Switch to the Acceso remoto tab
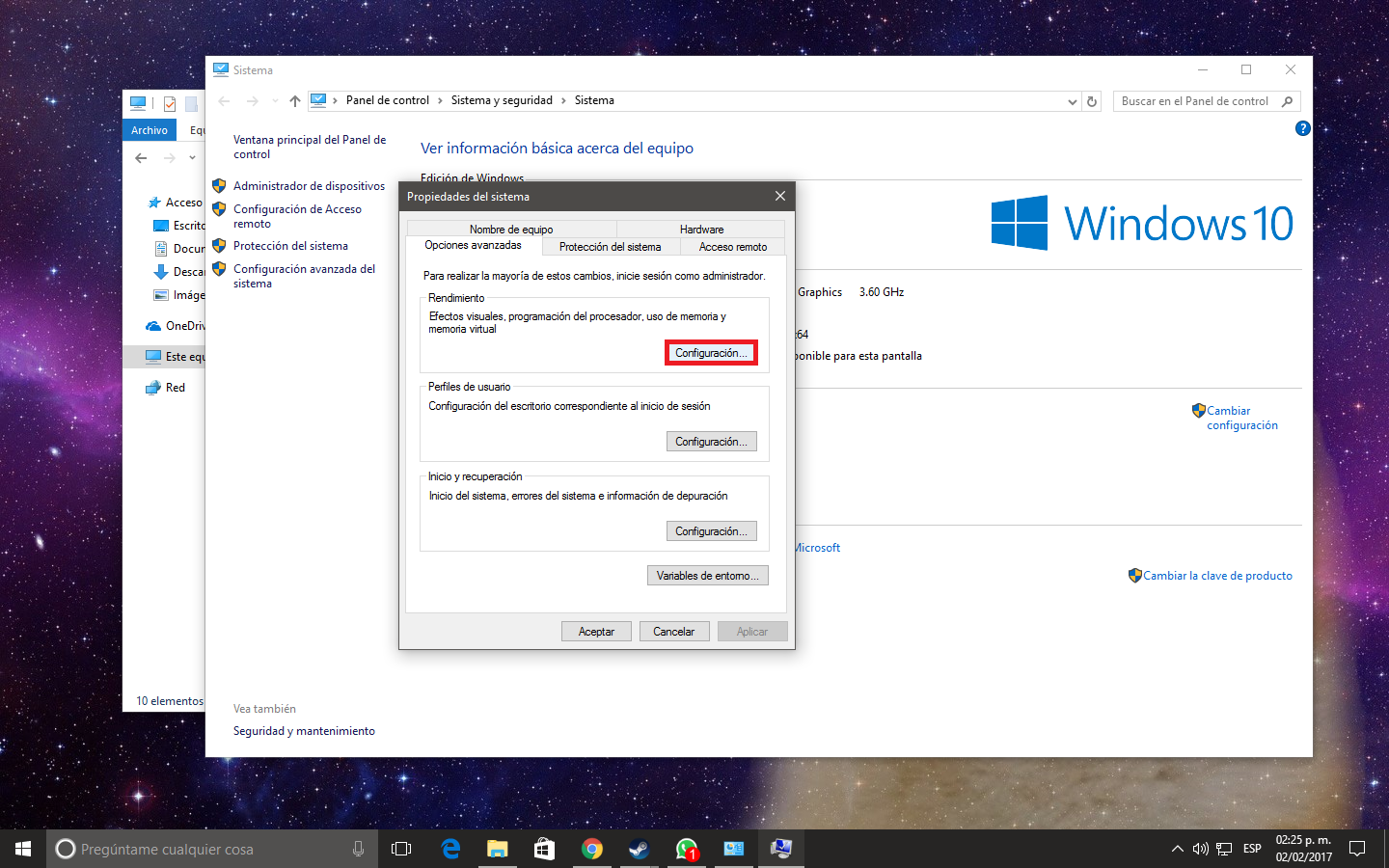 click(x=733, y=247)
